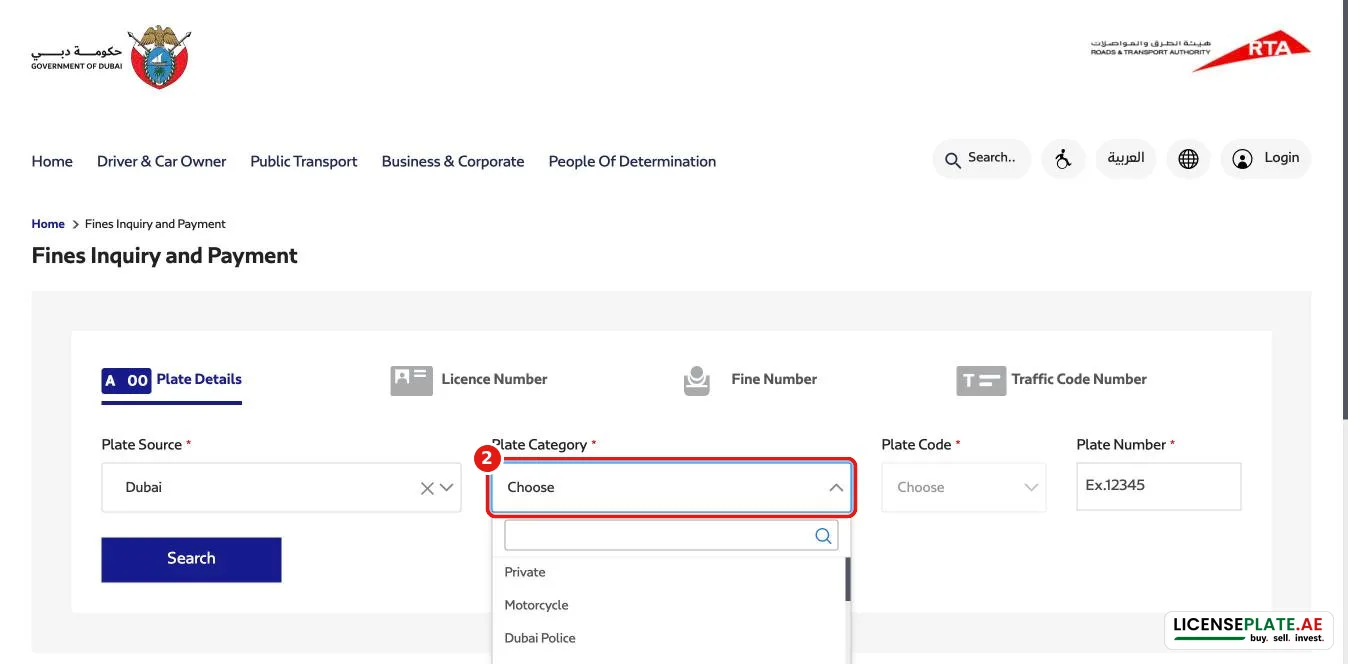1348x664 pixels.
Task: Switch to Fine Number tab
Action: [750, 380]
